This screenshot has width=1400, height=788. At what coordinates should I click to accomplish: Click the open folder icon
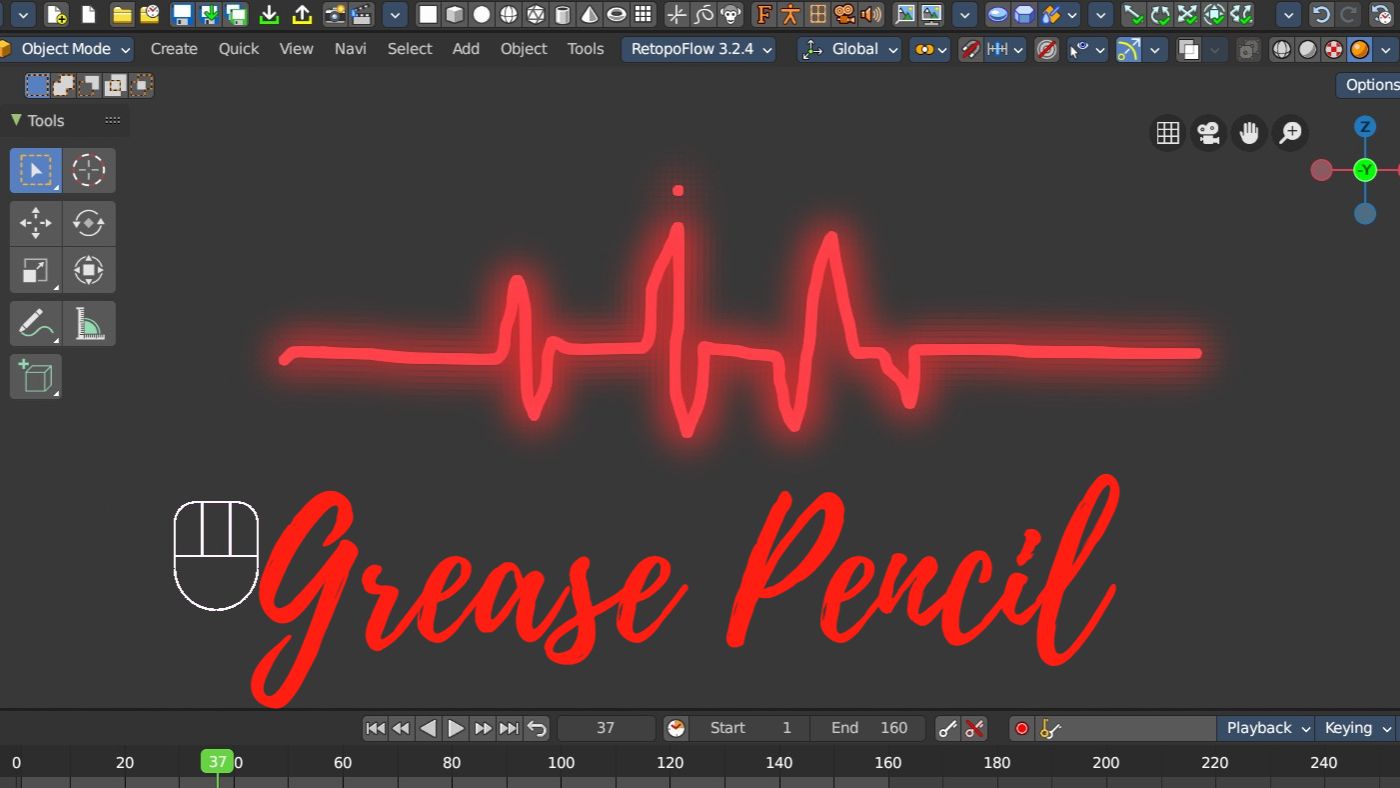[x=122, y=15]
